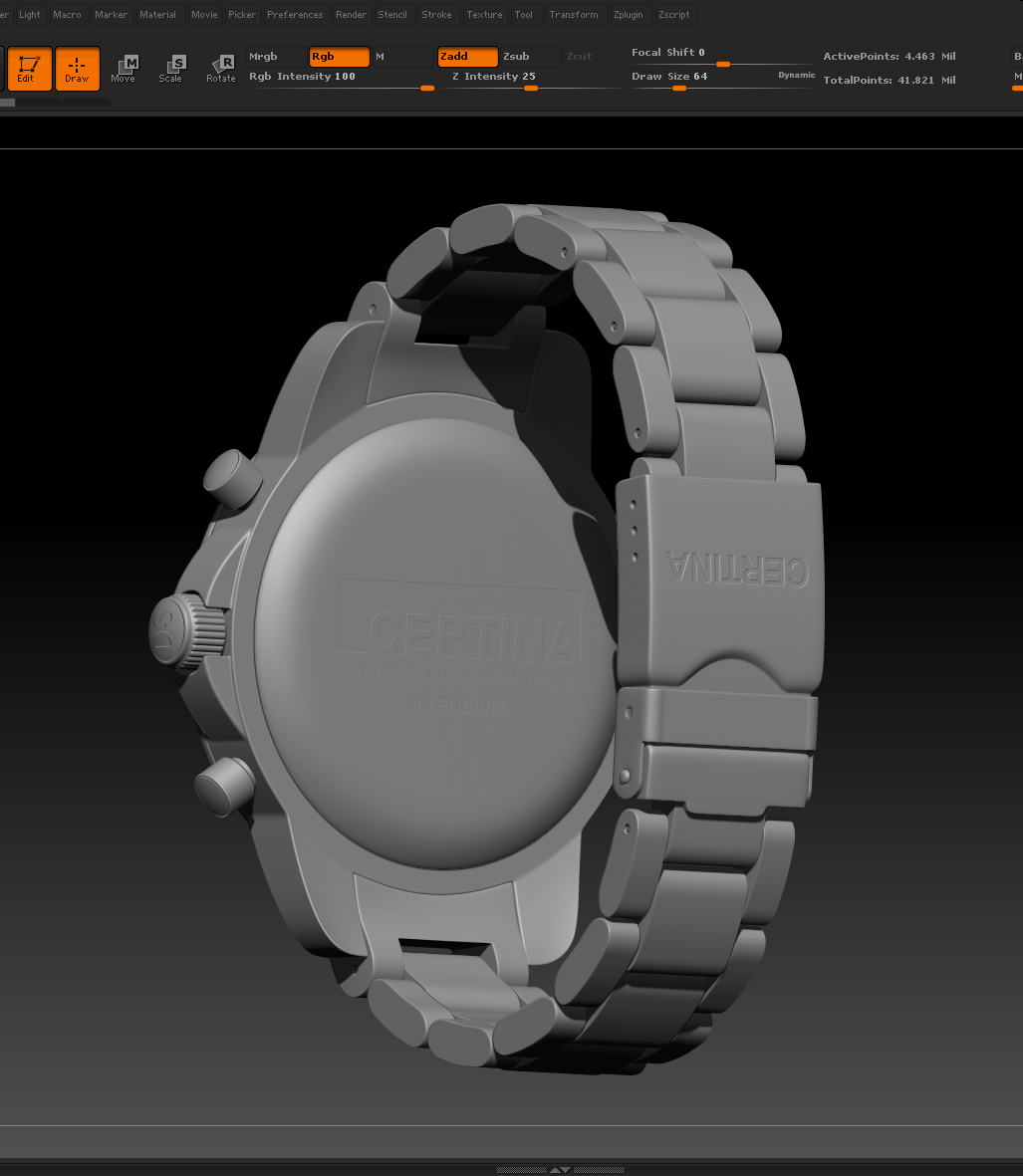Click the TotalPoints count readout

[889, 80]
